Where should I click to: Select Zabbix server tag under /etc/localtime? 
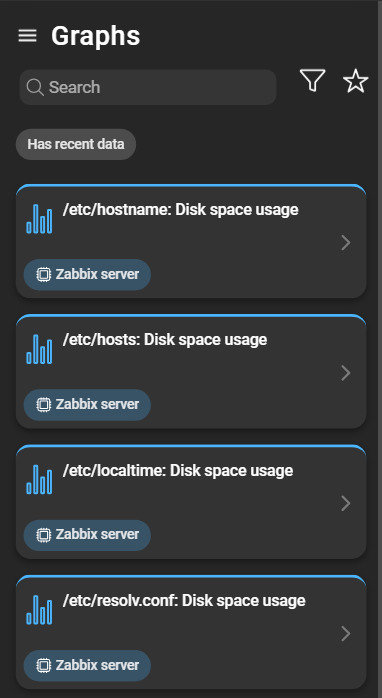tap(87, 535)
